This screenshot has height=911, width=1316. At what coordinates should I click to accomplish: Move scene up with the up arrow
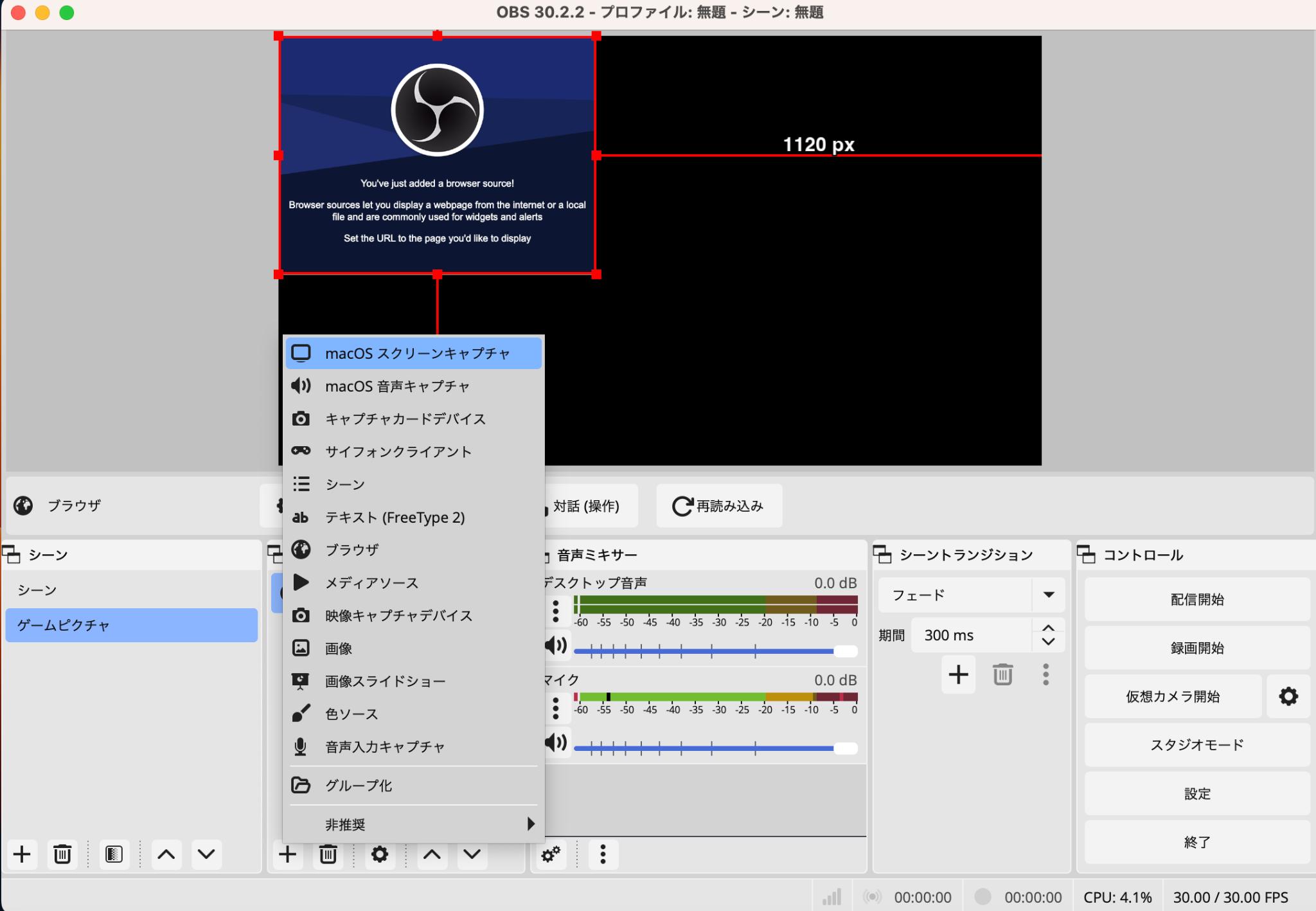166,854
